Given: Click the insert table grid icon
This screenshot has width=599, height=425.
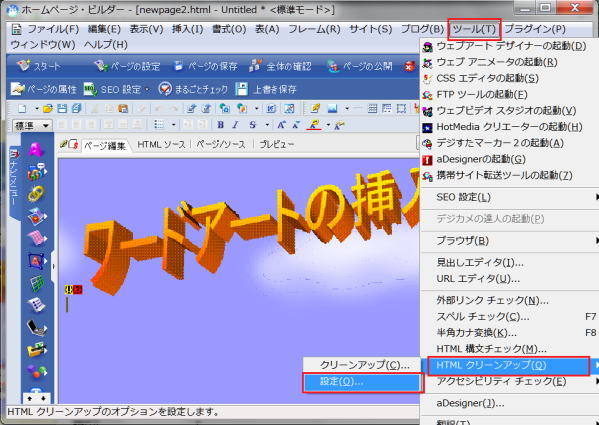Looking at the screenshot, I should click(372, 109).
